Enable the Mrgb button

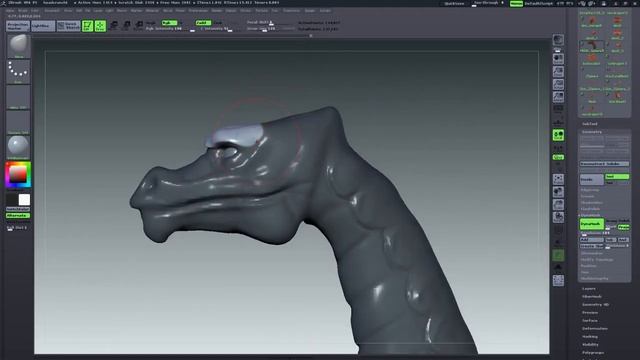[151, 23]
